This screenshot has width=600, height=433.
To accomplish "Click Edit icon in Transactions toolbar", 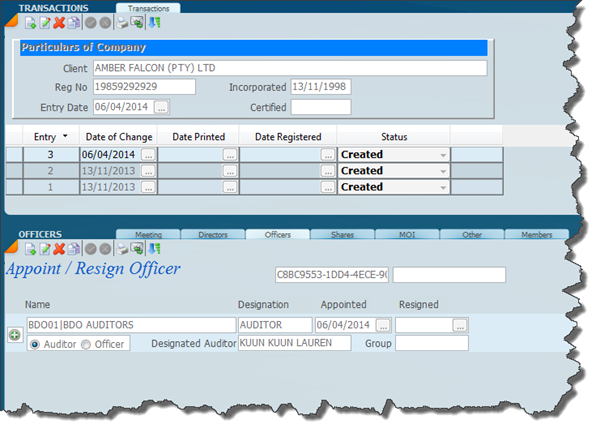I will pos(43,22).
